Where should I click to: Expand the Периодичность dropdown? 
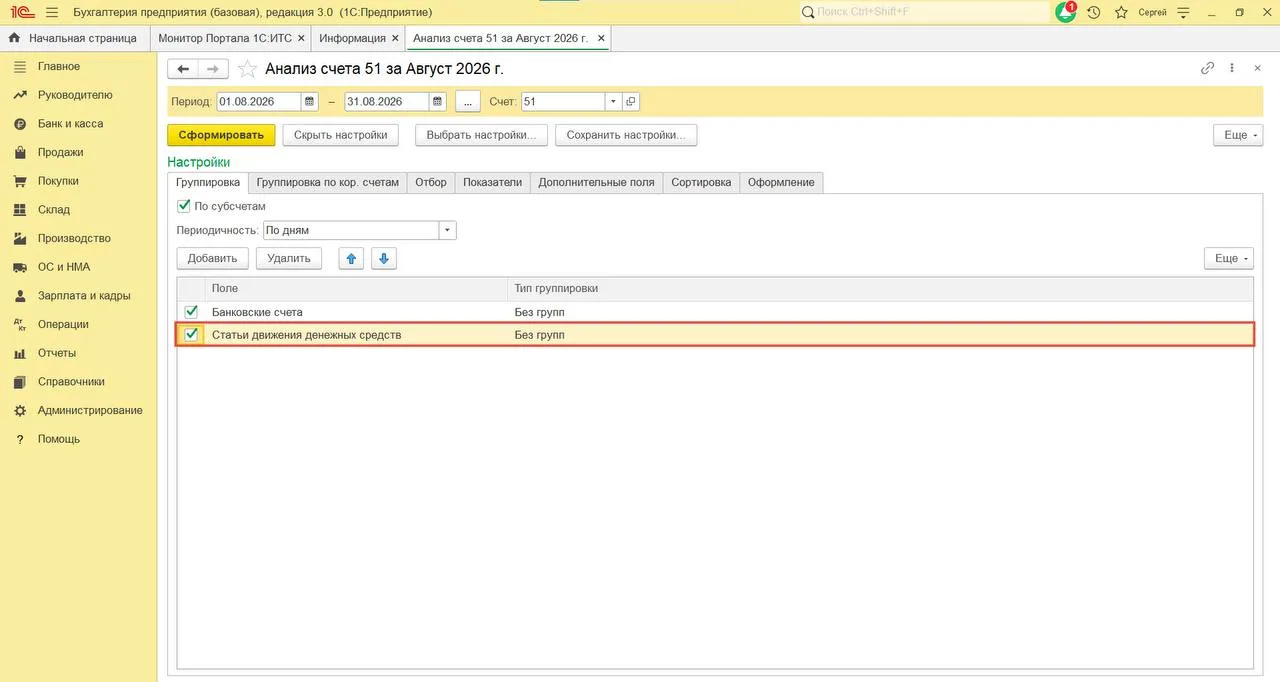click(448, 230)
